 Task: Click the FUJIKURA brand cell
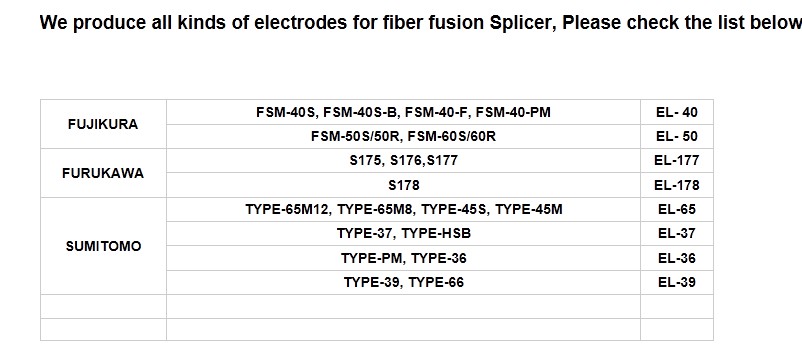[x=103, y=124]
